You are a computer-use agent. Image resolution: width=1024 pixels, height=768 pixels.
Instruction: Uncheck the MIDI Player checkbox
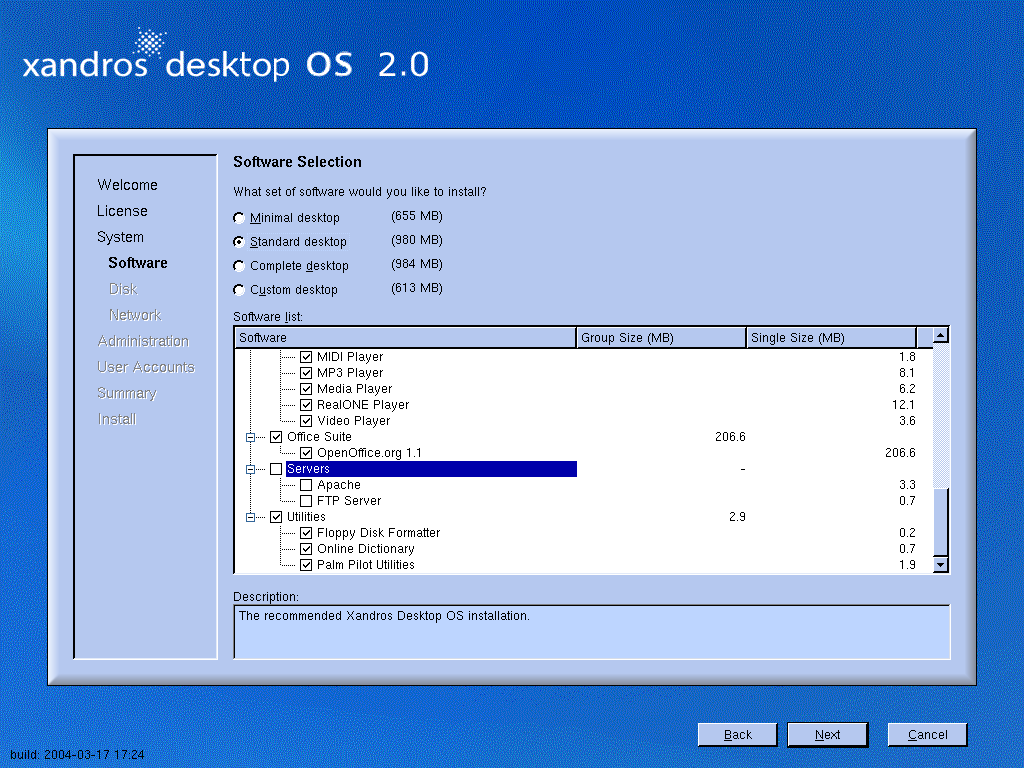pyautogui.click(x=307, y=357)
